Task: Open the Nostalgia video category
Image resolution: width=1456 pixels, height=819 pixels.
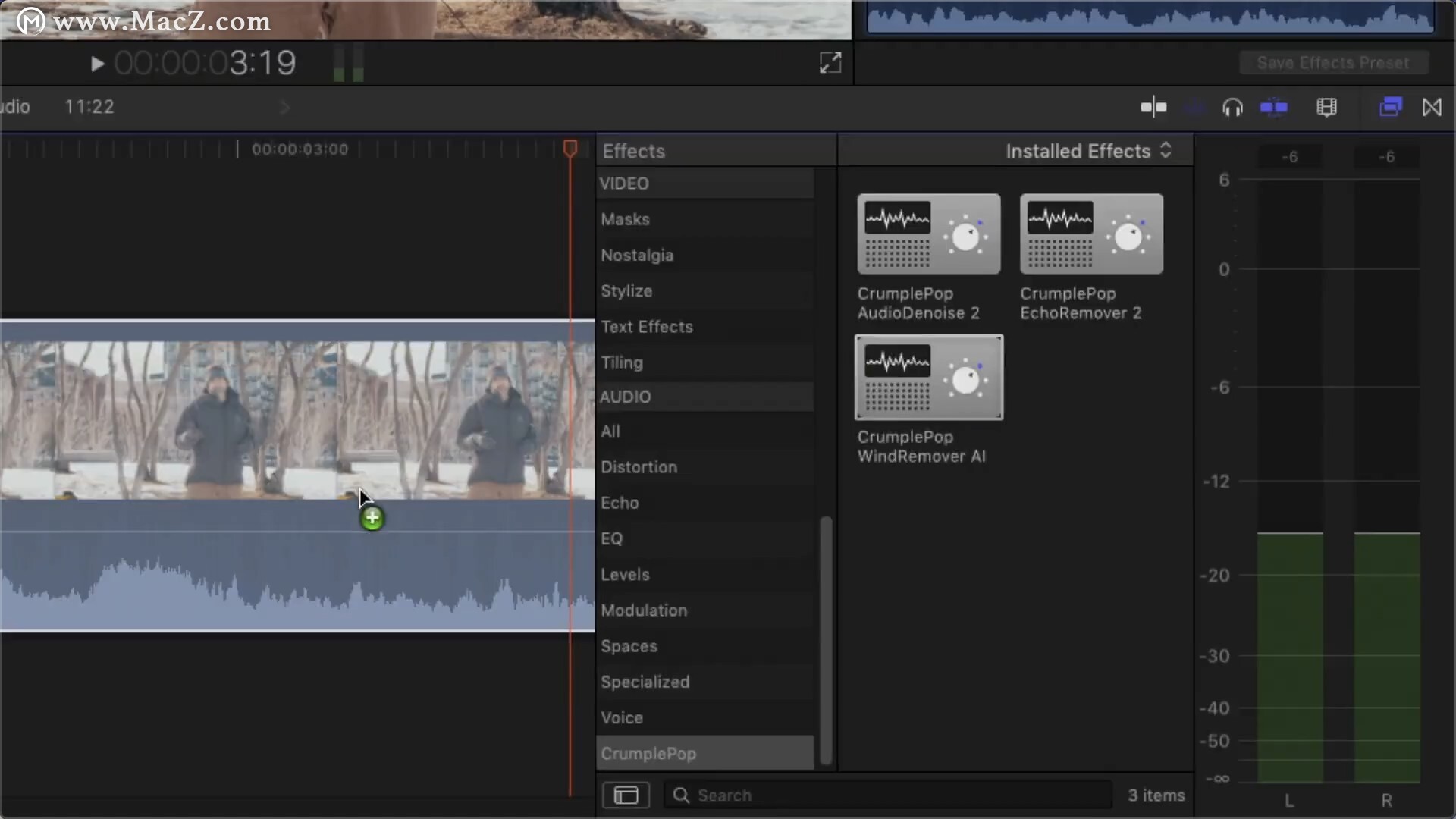Action: (x=637, y=256)
